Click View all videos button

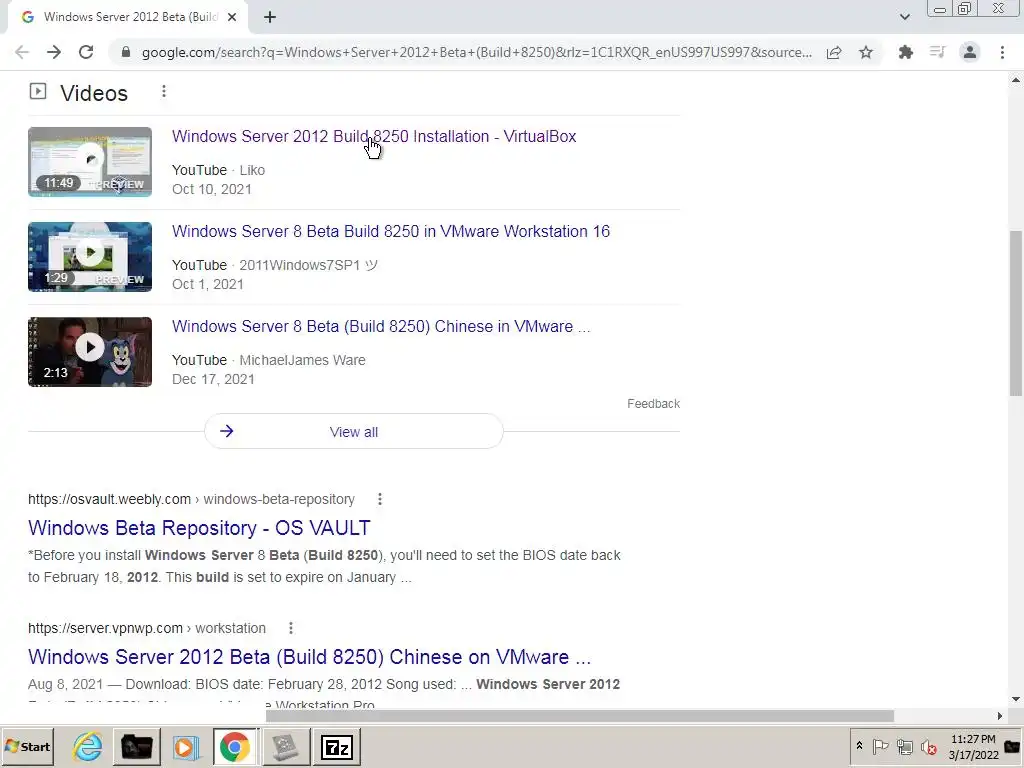tap(354, 432)
